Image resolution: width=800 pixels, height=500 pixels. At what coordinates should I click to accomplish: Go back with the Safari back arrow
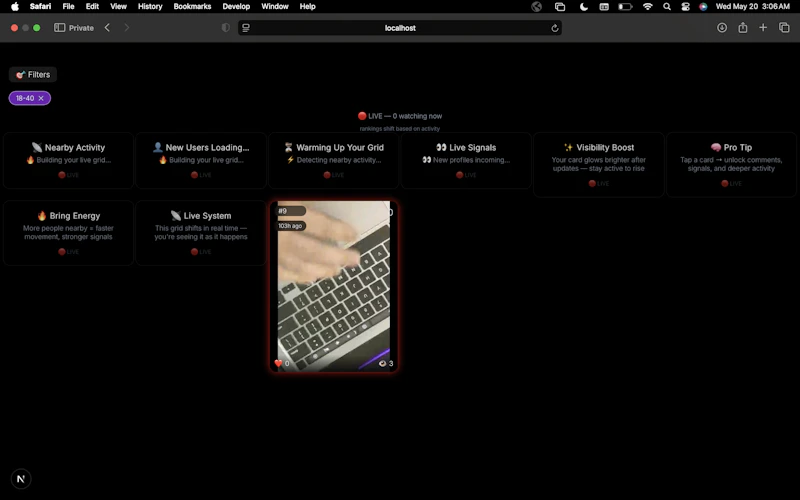tap(107, 28)
